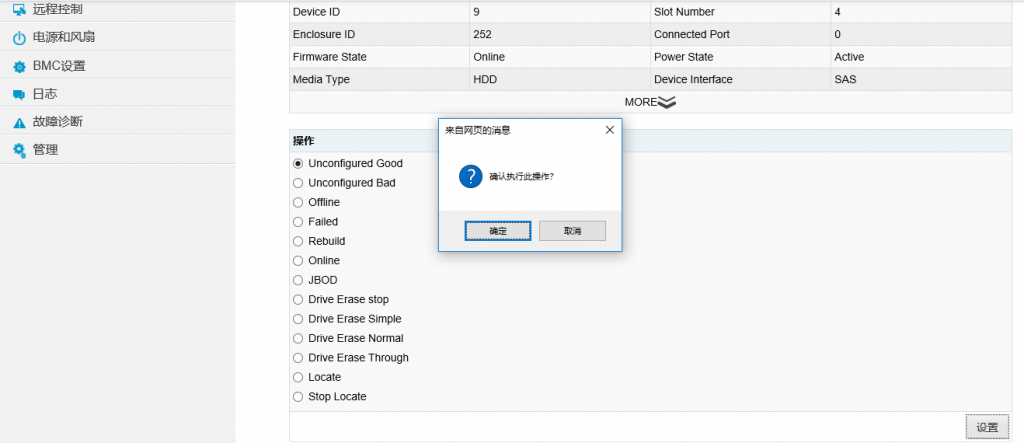
Task: Open the 故障诊断 menu item
Action: (x=57, y=122)
